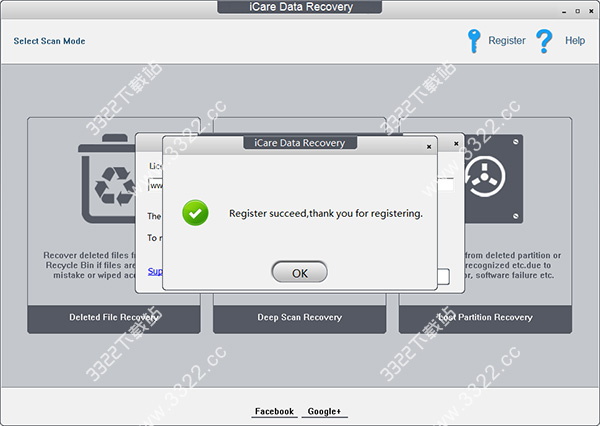Click the green checkmark success icon

pyautogui.click(x=196, y=212)
